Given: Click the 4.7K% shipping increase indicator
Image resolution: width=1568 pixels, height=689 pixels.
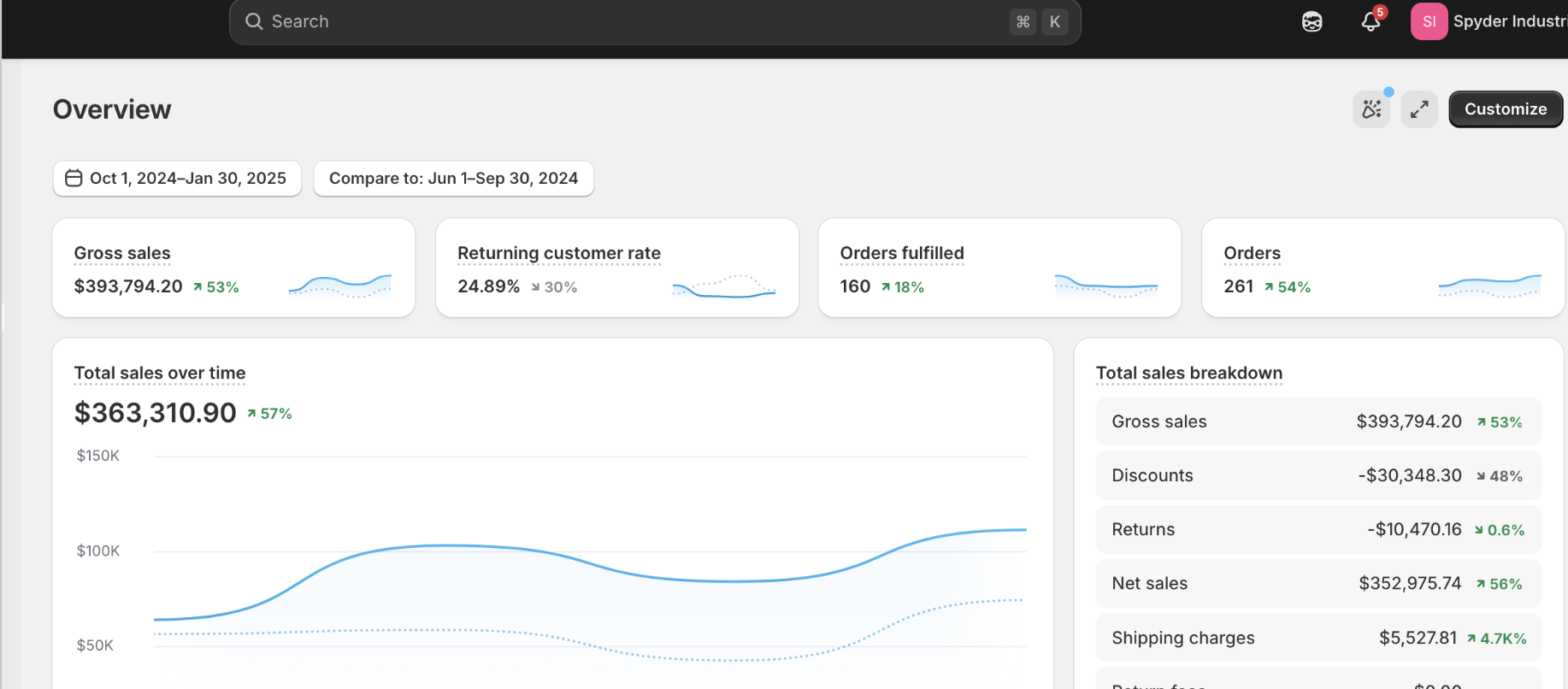Looking at the screenshot, I should pos(1497,639).
